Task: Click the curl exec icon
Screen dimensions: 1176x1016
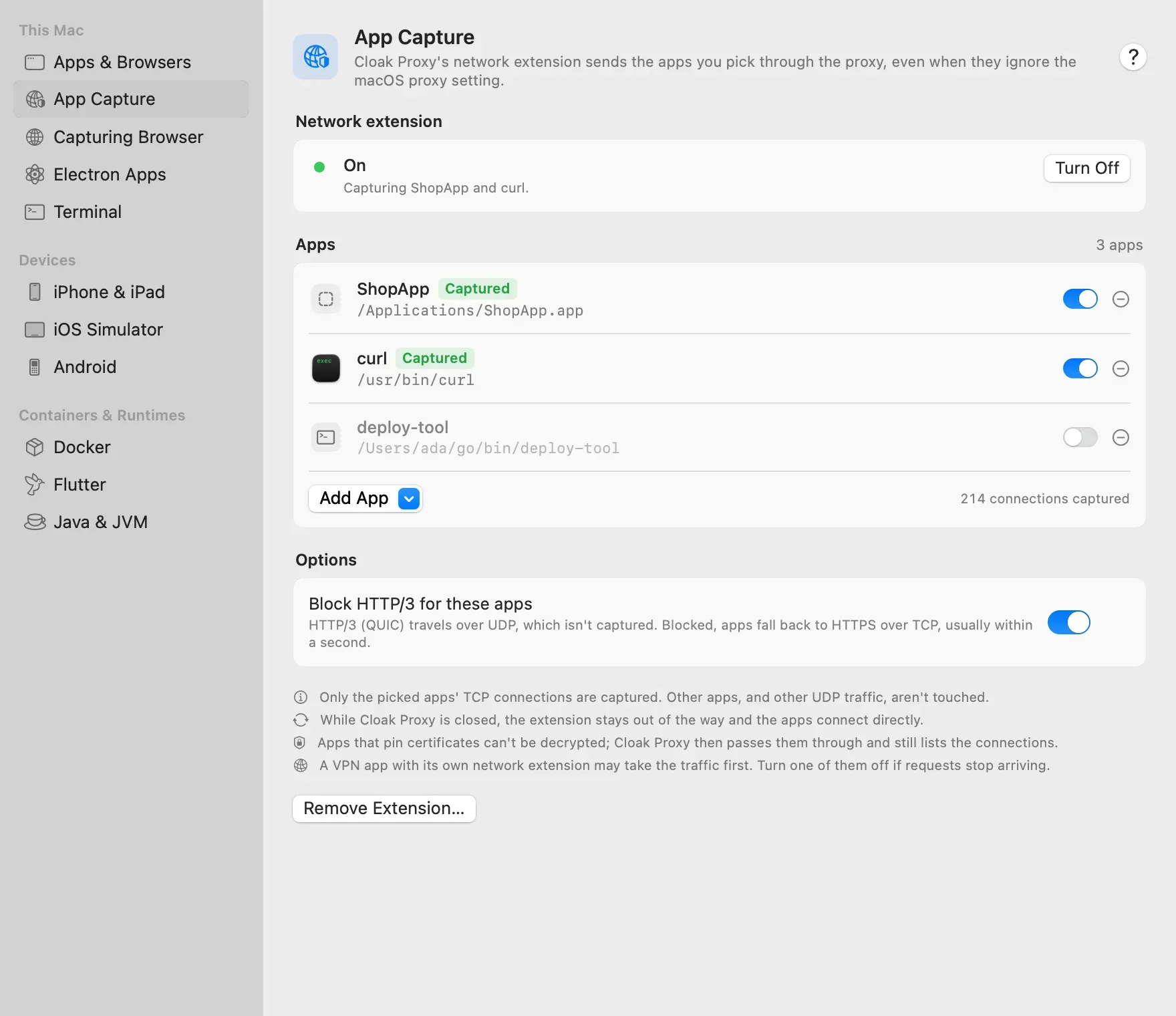Action: tap(326, 368)
